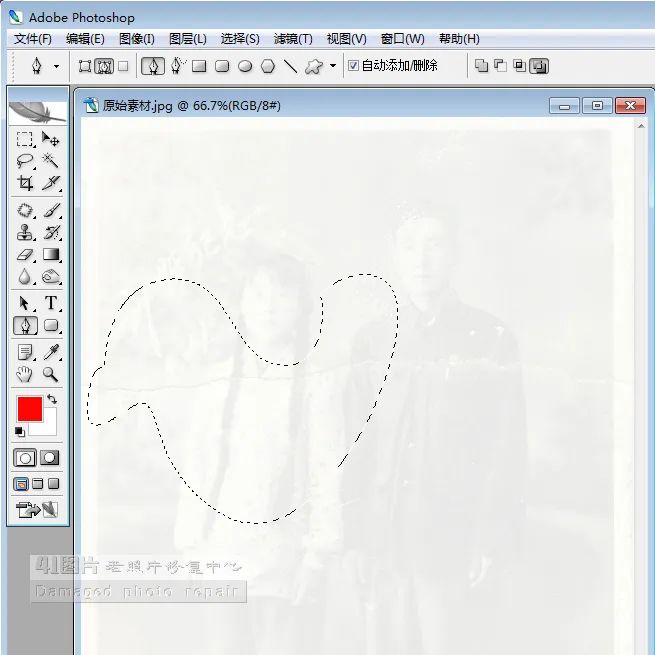The image size is (655, 655).
Task: Reset default foreground and background colors
Action: (20, 432)
